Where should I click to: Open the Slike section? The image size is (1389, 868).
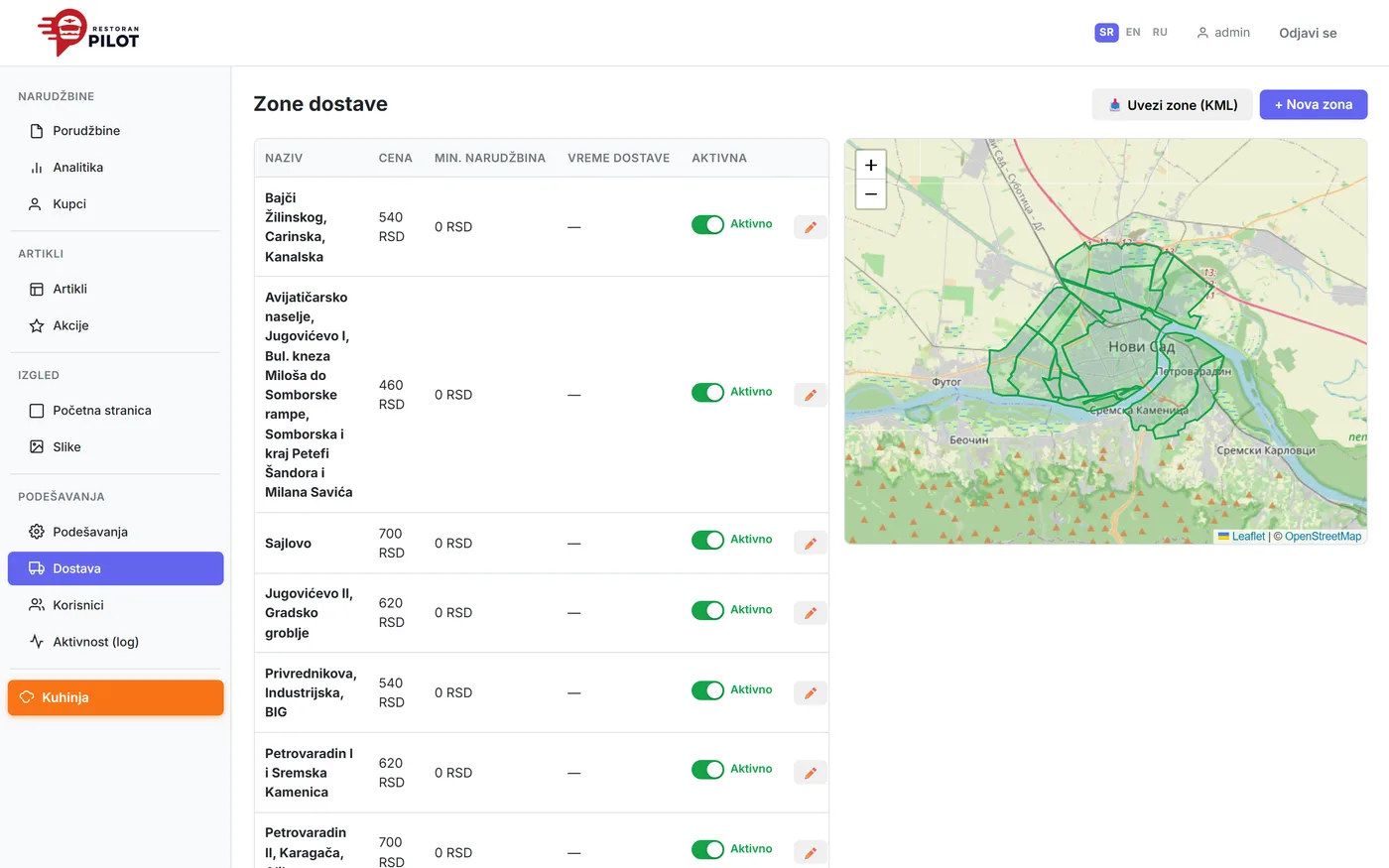click(x=115, y=447)
